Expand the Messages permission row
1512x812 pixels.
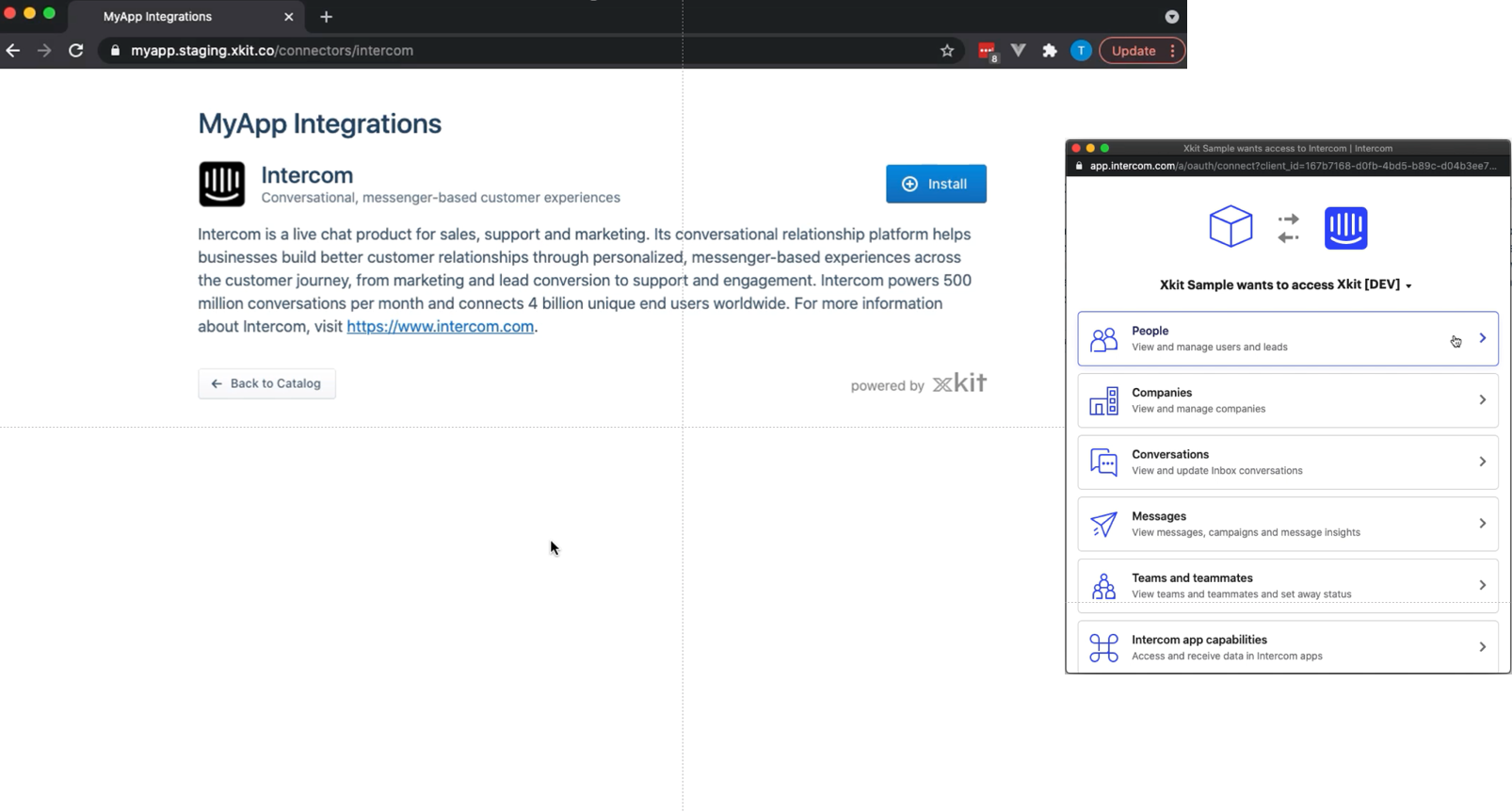pyautogui.click(x=1288, y=524)
